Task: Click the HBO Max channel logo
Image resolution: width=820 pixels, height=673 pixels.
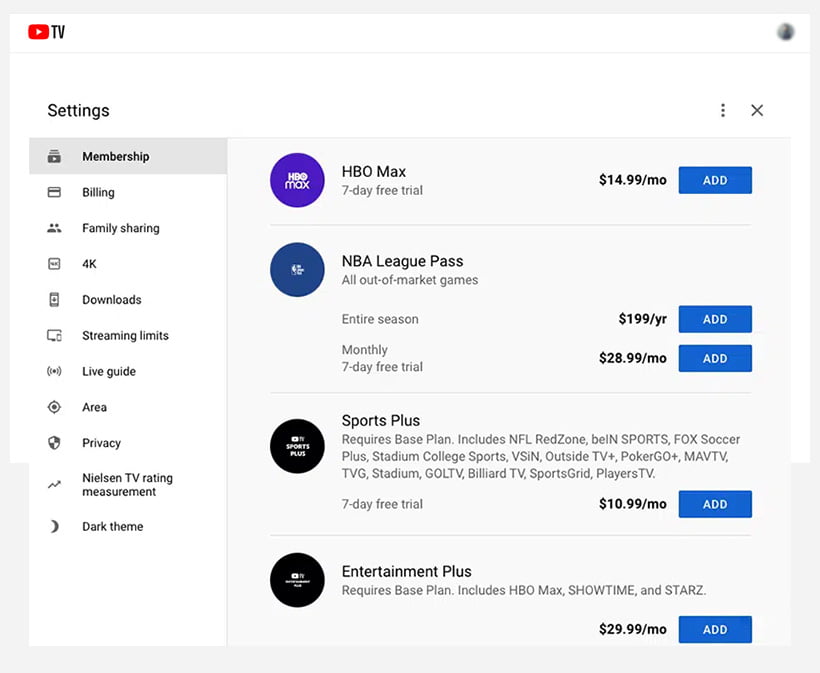Action: 297,180
